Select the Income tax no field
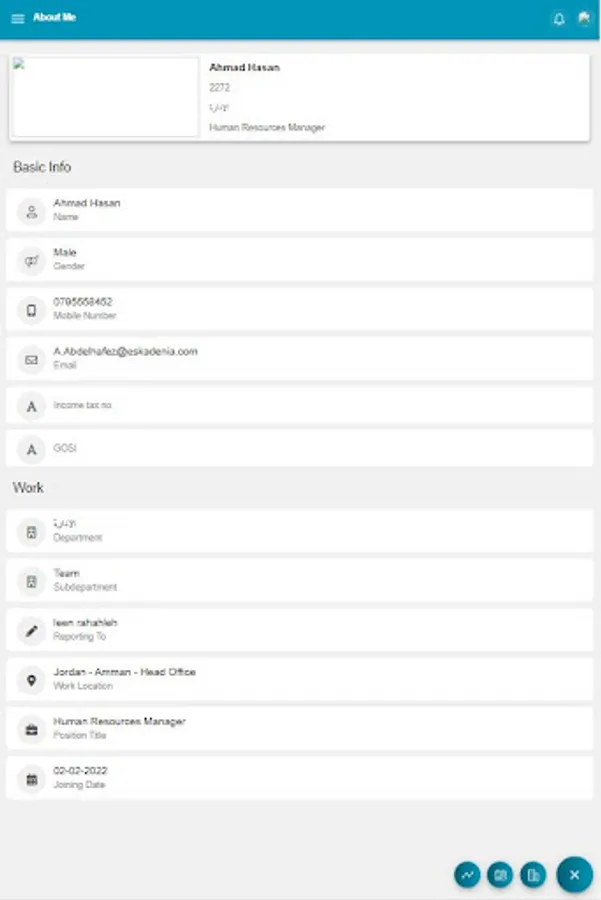 pos(300,406)
